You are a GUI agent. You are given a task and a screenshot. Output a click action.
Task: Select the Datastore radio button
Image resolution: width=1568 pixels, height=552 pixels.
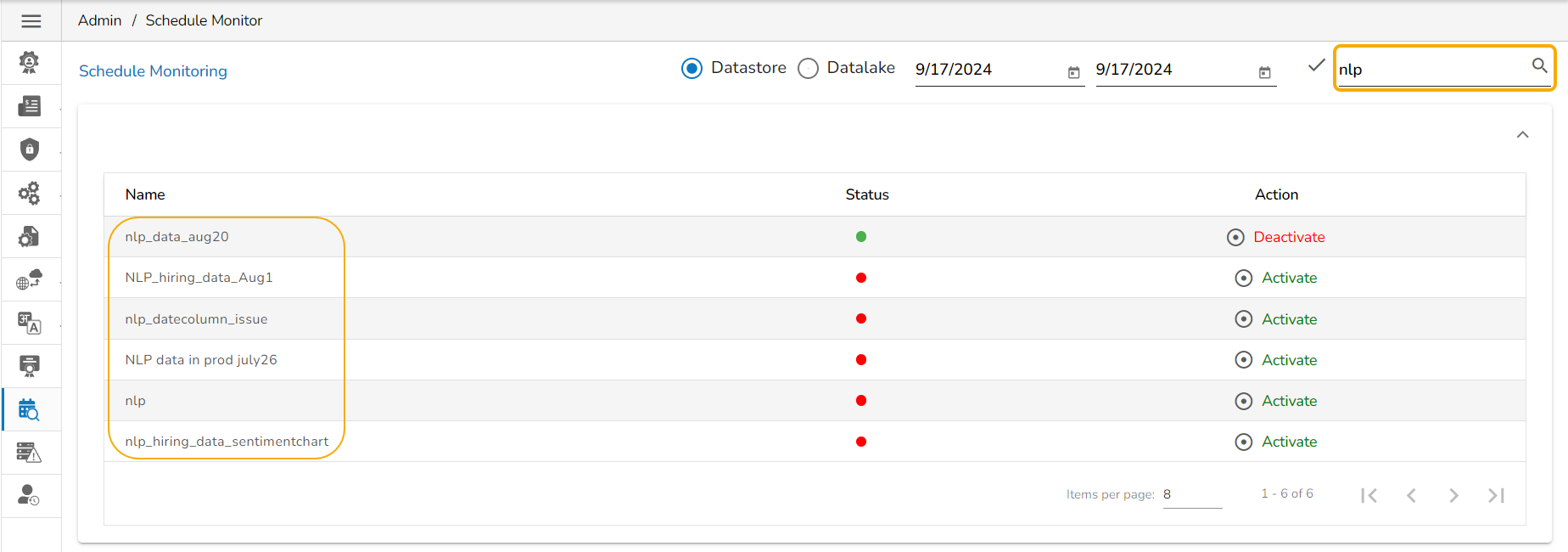point(692,68)
